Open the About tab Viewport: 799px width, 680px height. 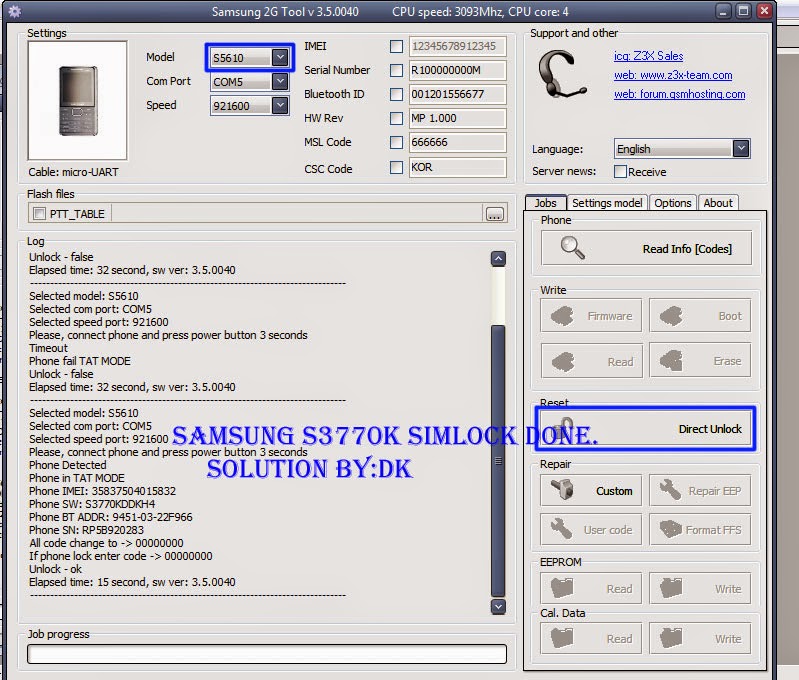pyautogui.click(x=718, y=203)
